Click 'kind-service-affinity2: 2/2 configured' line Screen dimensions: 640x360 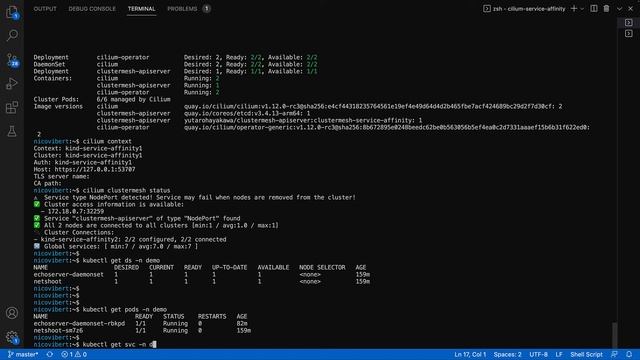tap(130, 240)
